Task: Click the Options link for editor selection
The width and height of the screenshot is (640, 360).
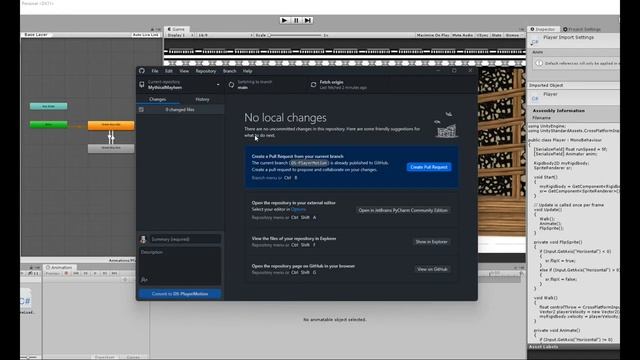Action: [x=298, y=209]
